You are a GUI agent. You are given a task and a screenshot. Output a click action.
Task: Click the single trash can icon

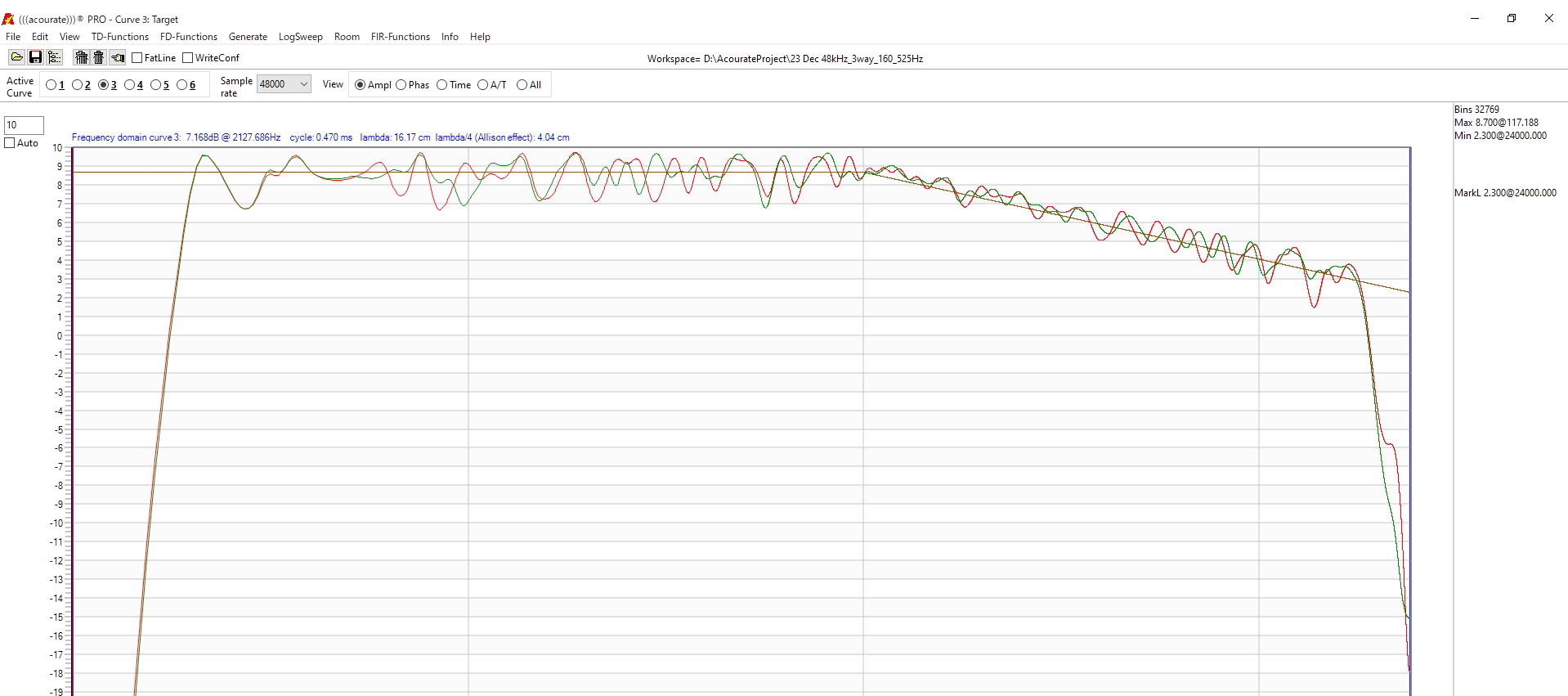(x=99, y=57)
